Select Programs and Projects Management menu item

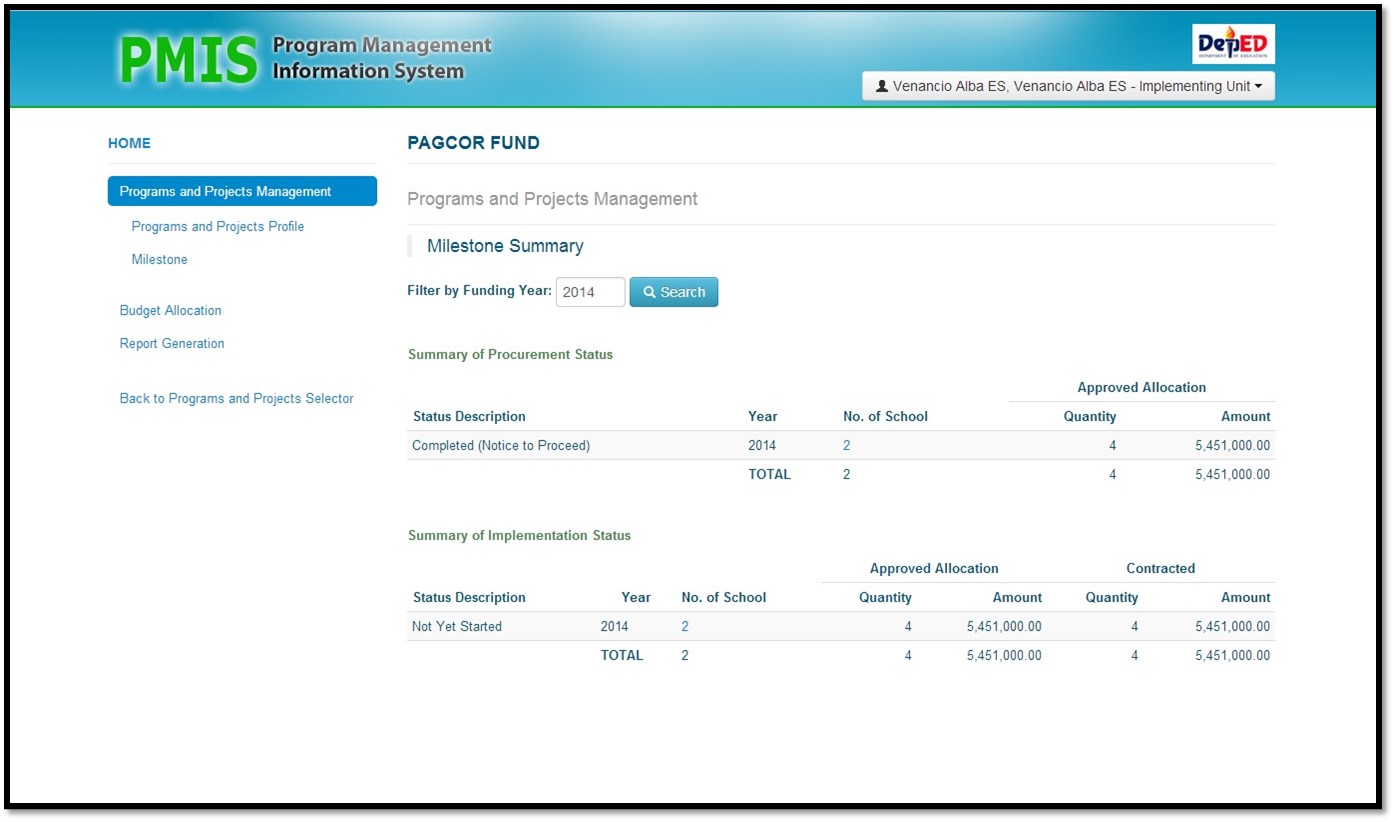pyautogui.click(x=242, y=191)
